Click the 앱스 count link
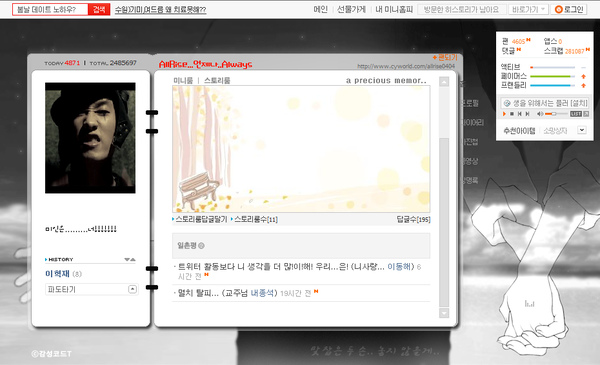The height and width of the screenshot is (365, 600). click(x=560, y=42)
